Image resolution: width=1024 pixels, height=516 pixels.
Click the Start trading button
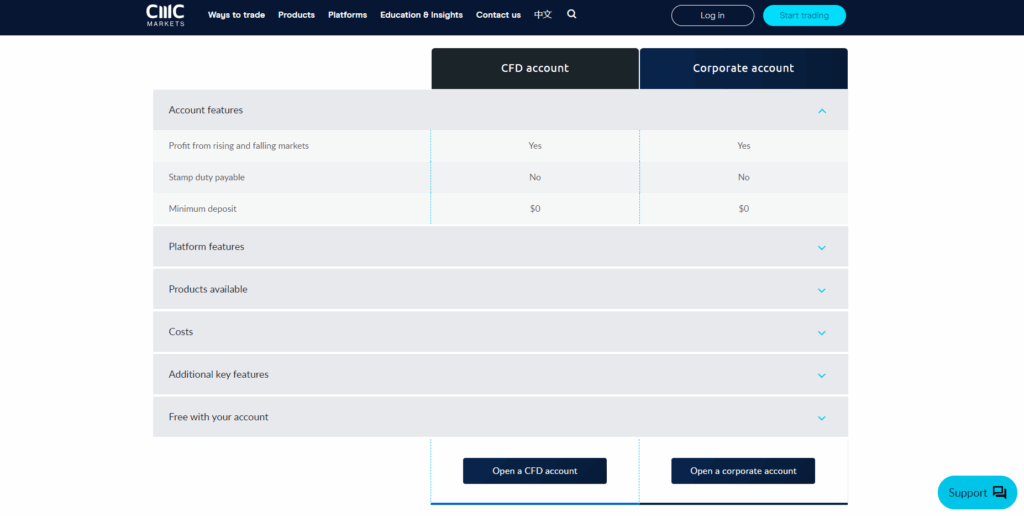pyautogui.click(x=804, y=15)
